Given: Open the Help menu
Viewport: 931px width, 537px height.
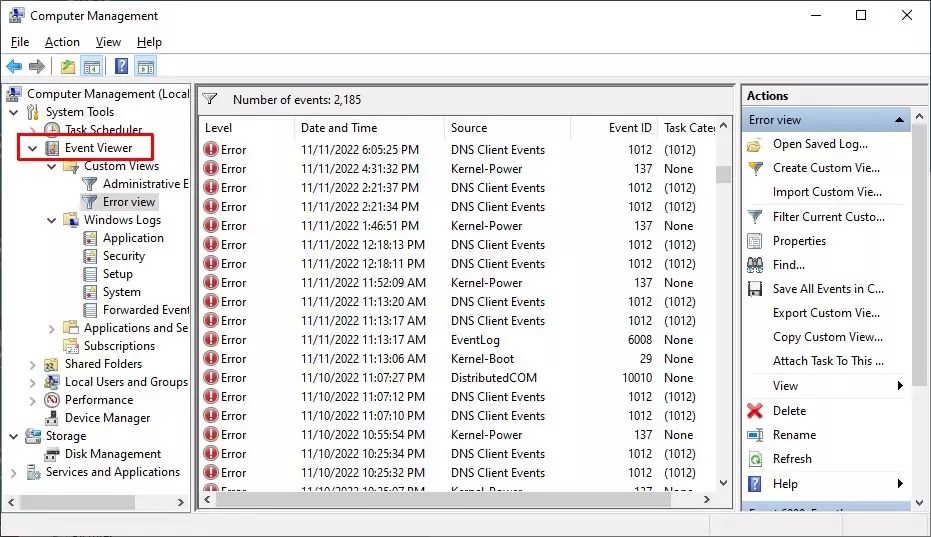Looking at the screenshot, I should (x=149, y=42).
